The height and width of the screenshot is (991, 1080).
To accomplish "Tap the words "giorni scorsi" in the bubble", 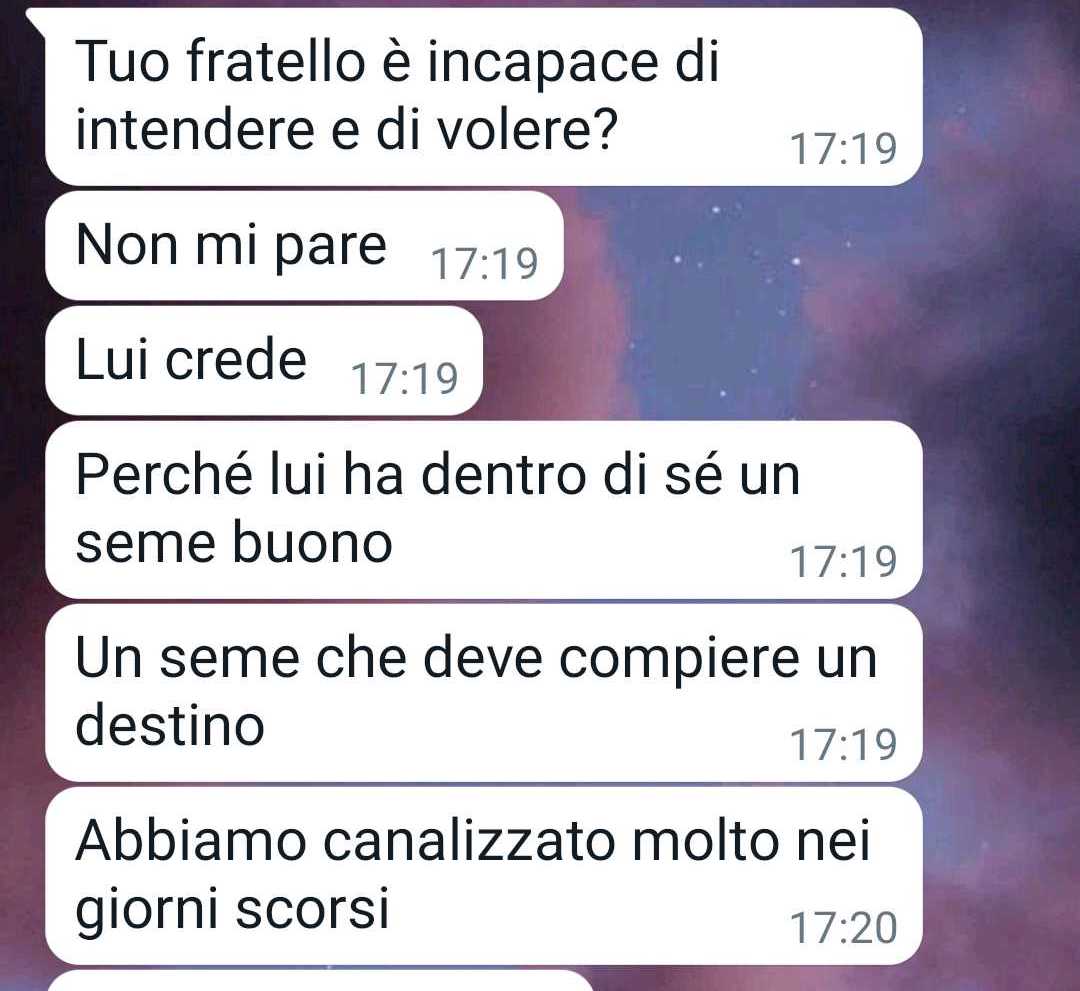I will click(233, 910).
